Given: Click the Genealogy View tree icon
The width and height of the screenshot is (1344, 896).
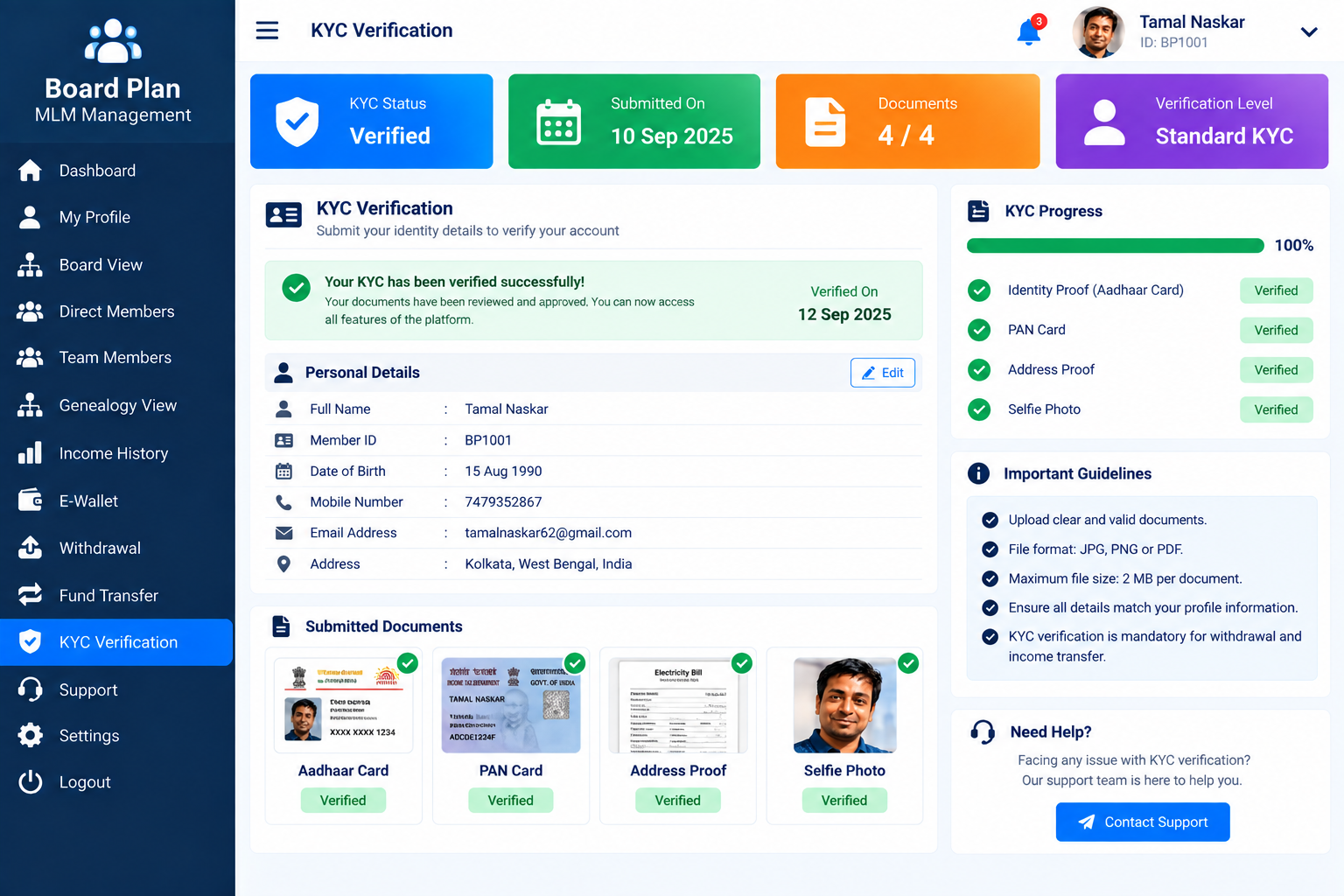Looking at the screenshot, I should [x=30, y=405].
